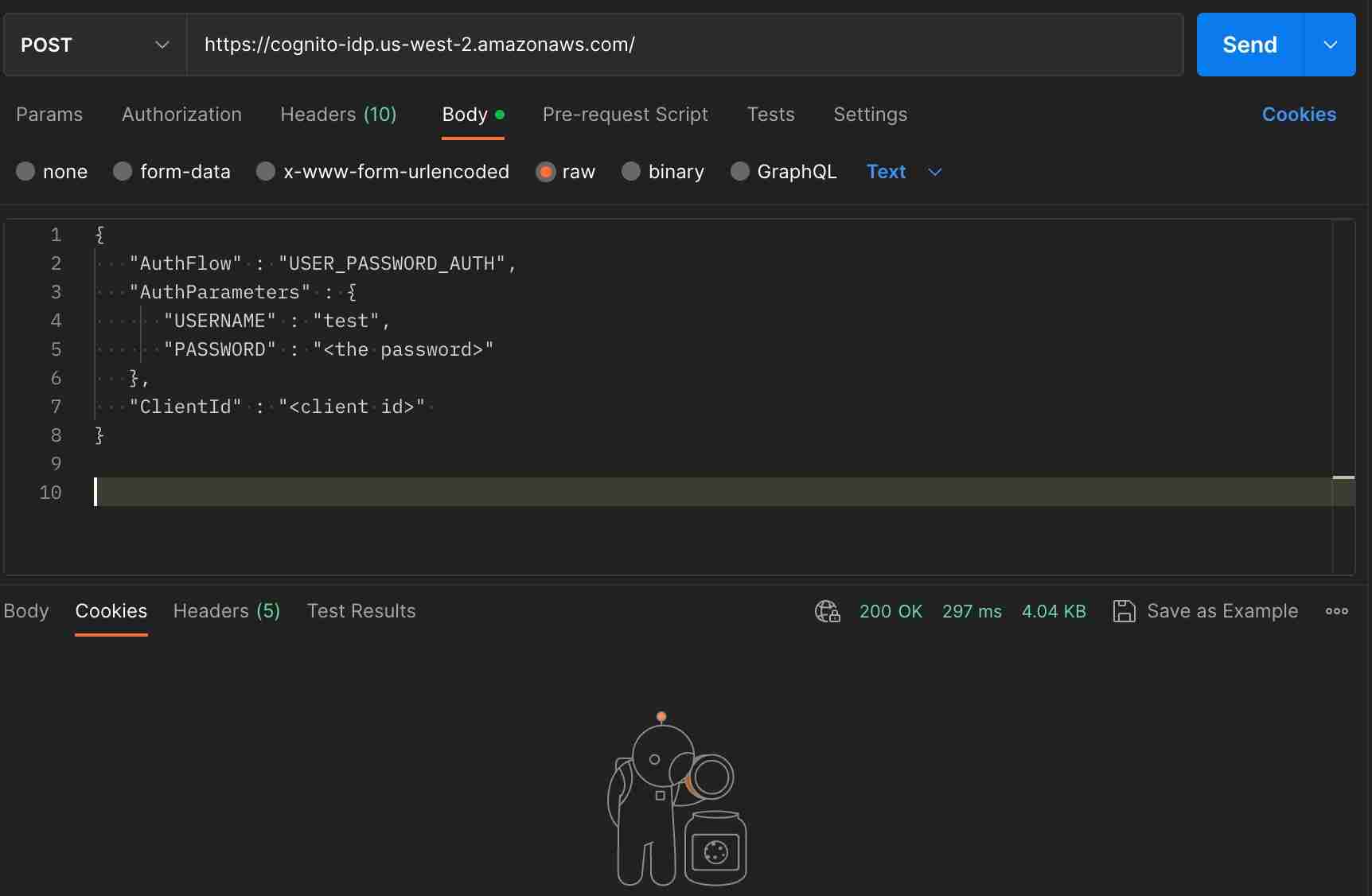Screen dimensions: 1372x896
Task: Switch to the Authorization tab
Action: pos(181,115)
